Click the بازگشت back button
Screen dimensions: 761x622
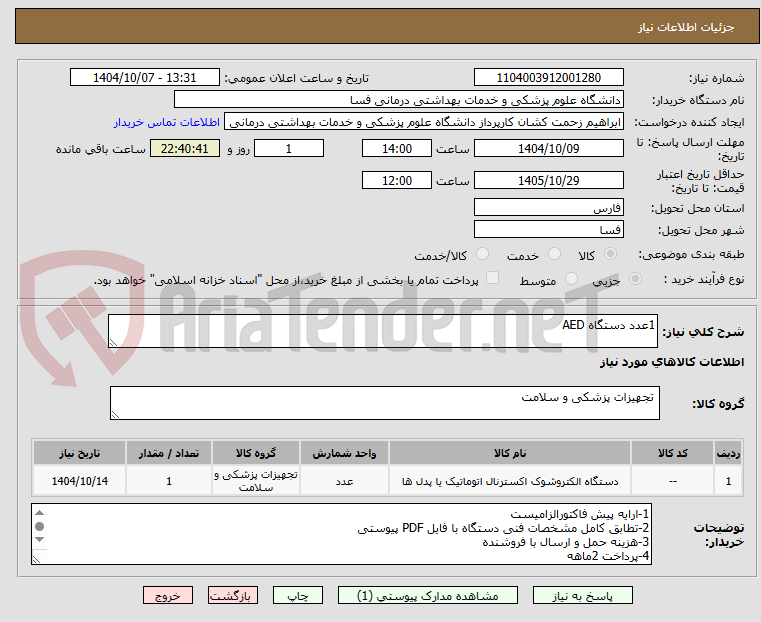[x=233, y=596]
